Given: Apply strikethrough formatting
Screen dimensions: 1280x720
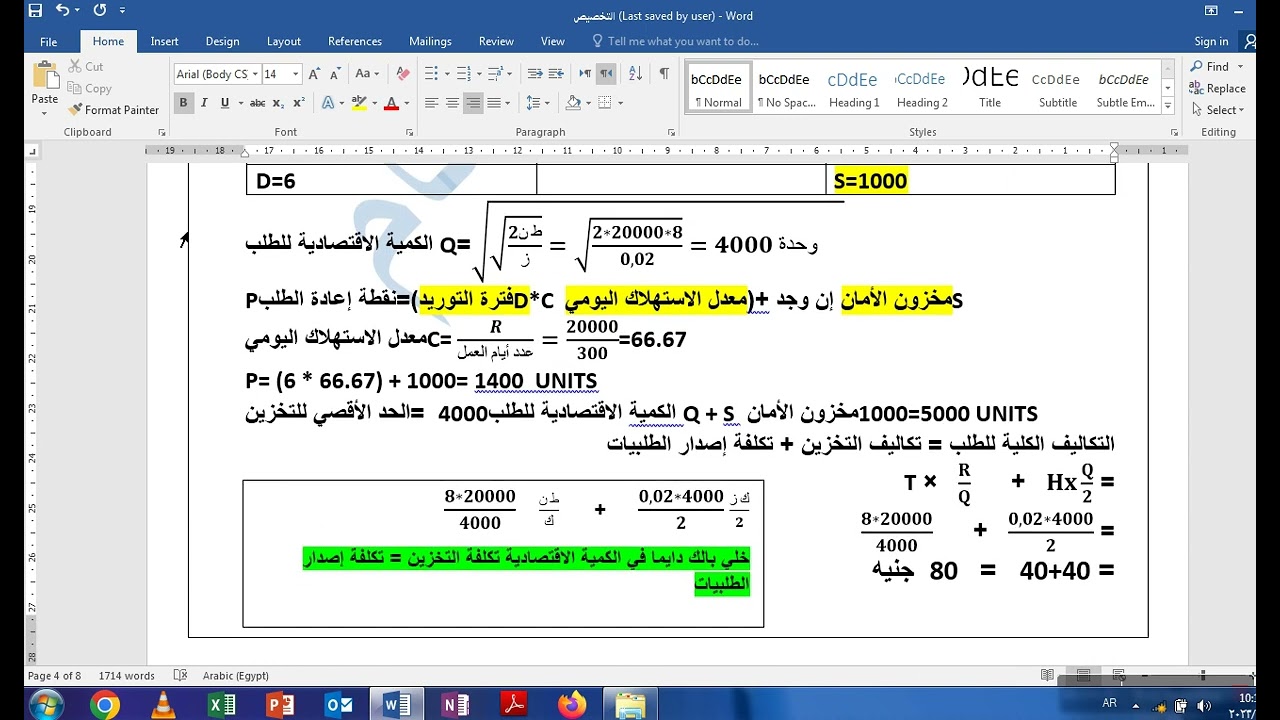Looking at the screenshot, I should coord(257,103).
